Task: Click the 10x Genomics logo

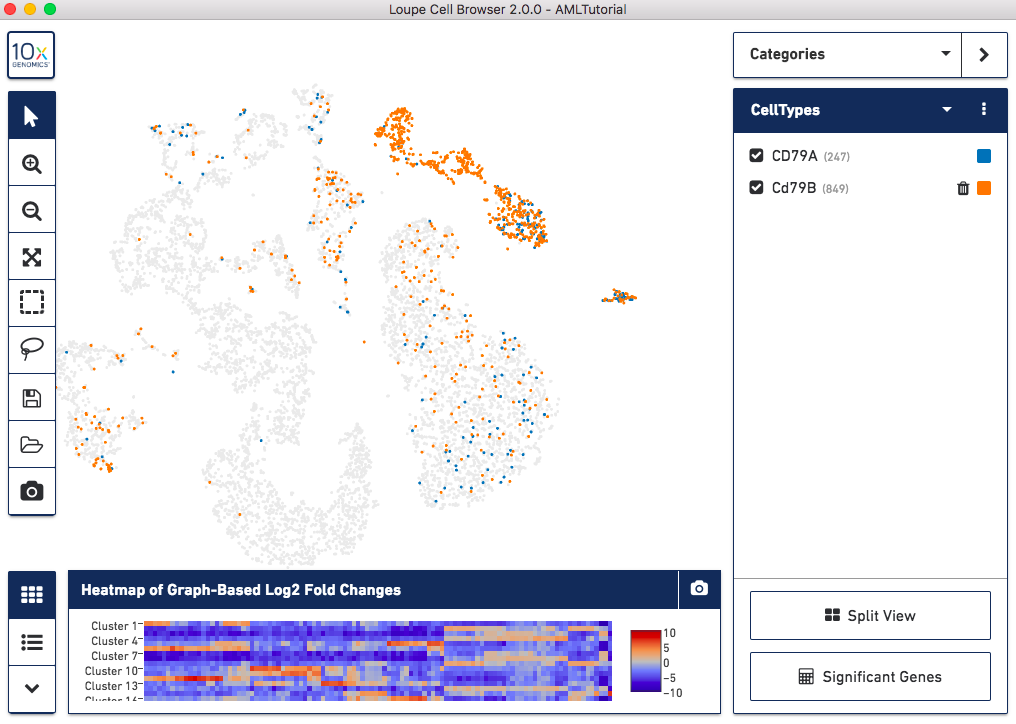Action: point(31,55)
